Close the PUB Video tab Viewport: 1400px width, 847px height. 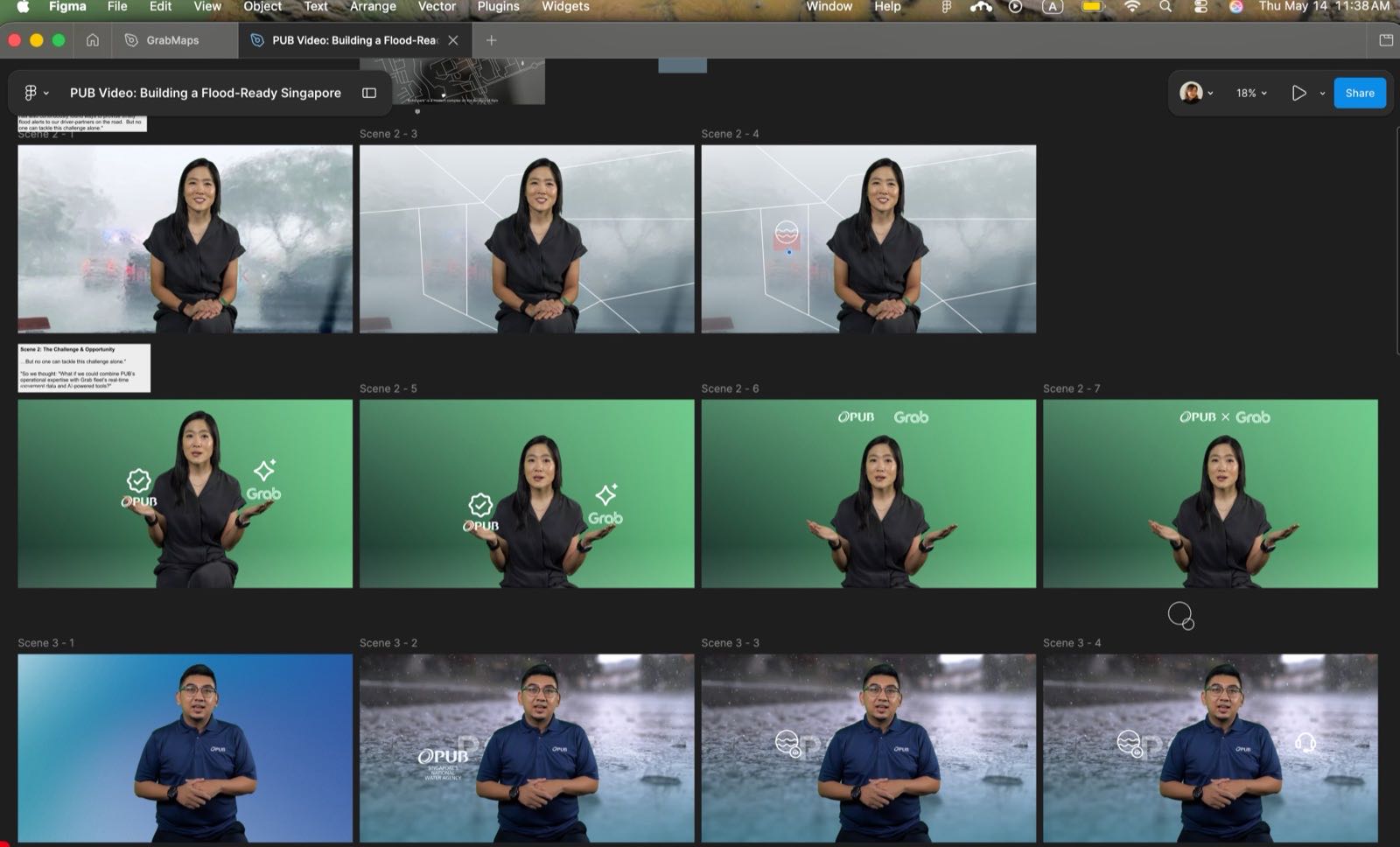453,40
